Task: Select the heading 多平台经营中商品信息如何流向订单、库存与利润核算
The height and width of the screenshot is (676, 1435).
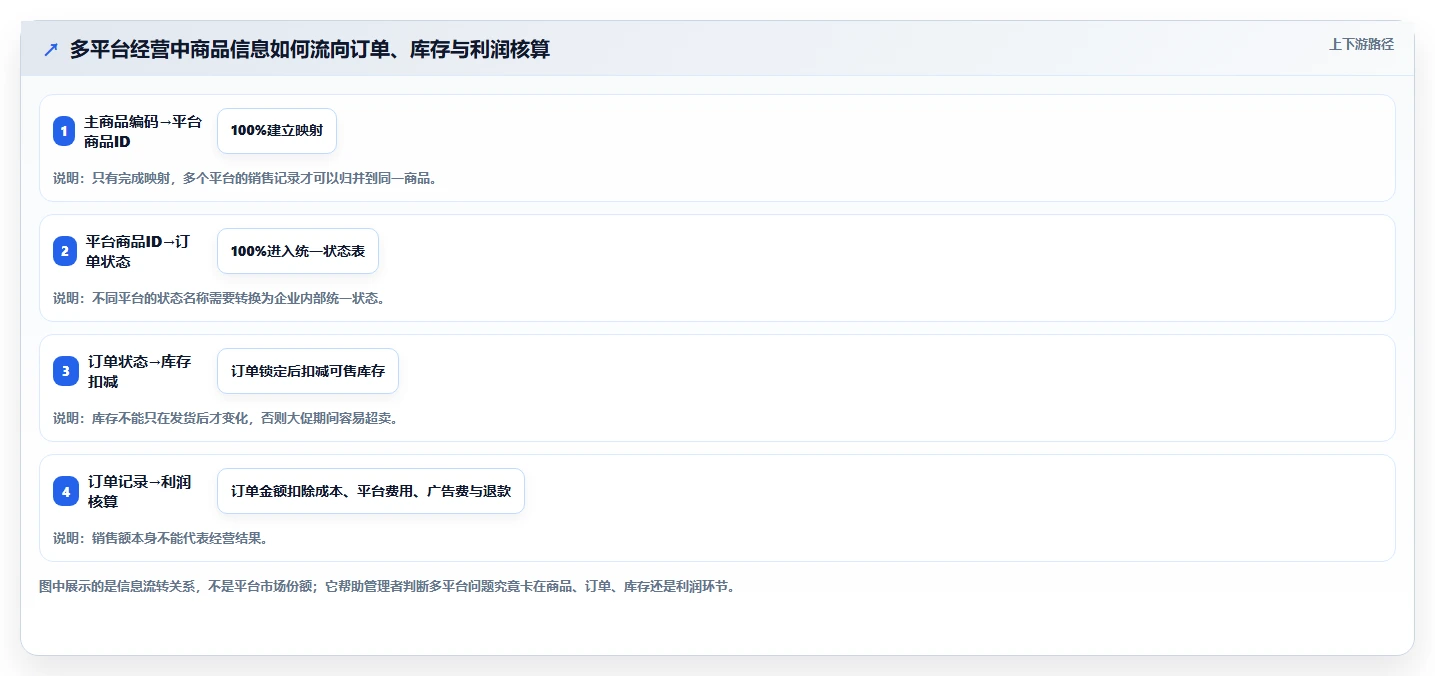Action: (310, 49)
